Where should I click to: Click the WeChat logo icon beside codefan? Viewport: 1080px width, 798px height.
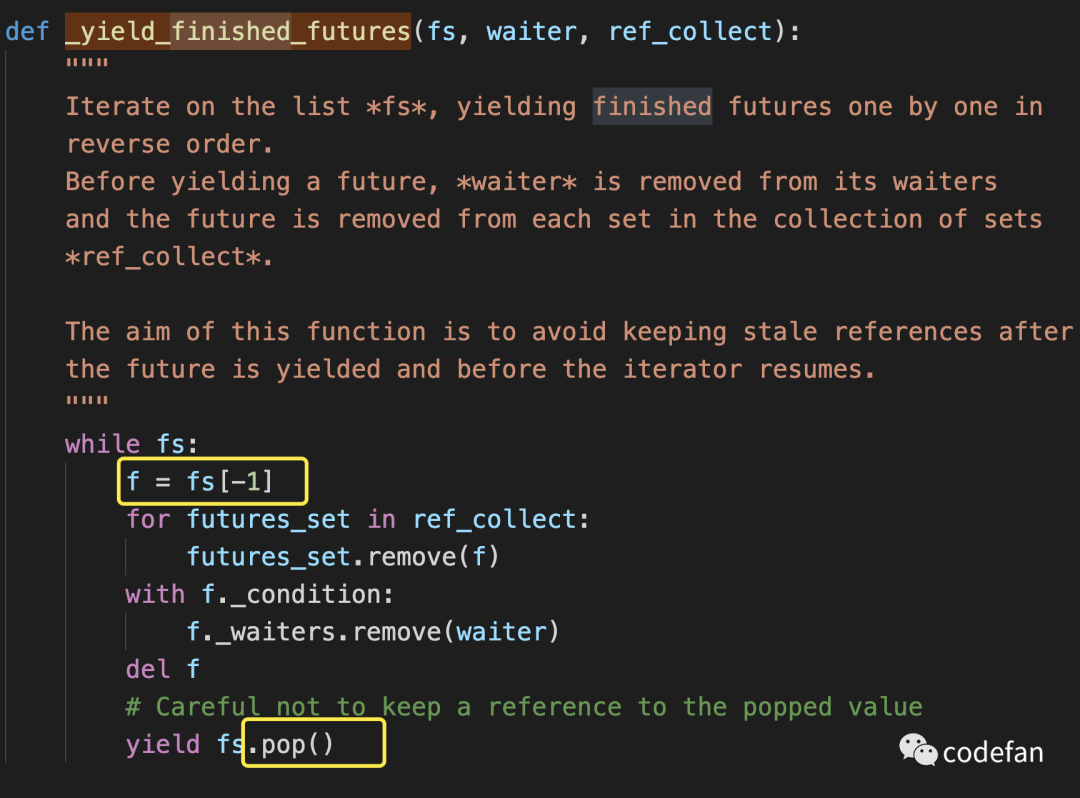[x=917, y=750]
